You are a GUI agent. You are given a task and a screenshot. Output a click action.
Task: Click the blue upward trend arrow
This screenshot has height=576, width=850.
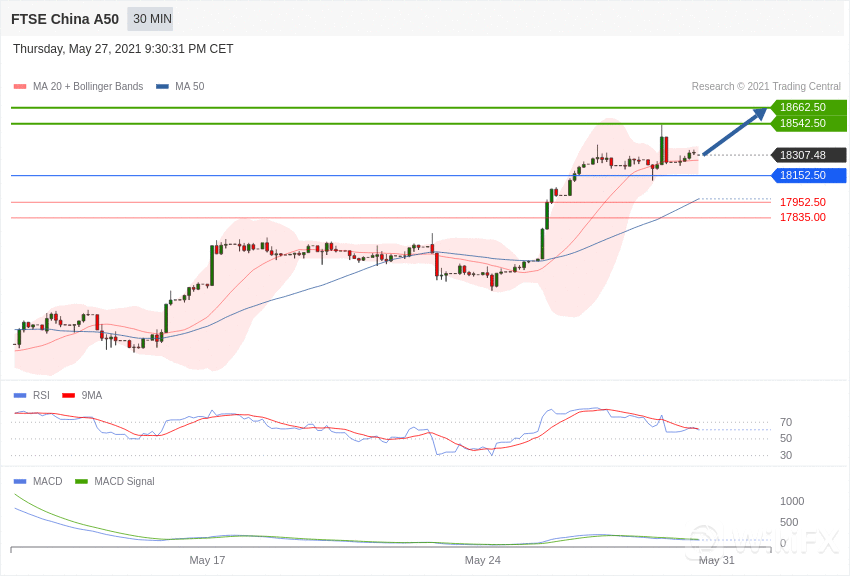(735, 132)
